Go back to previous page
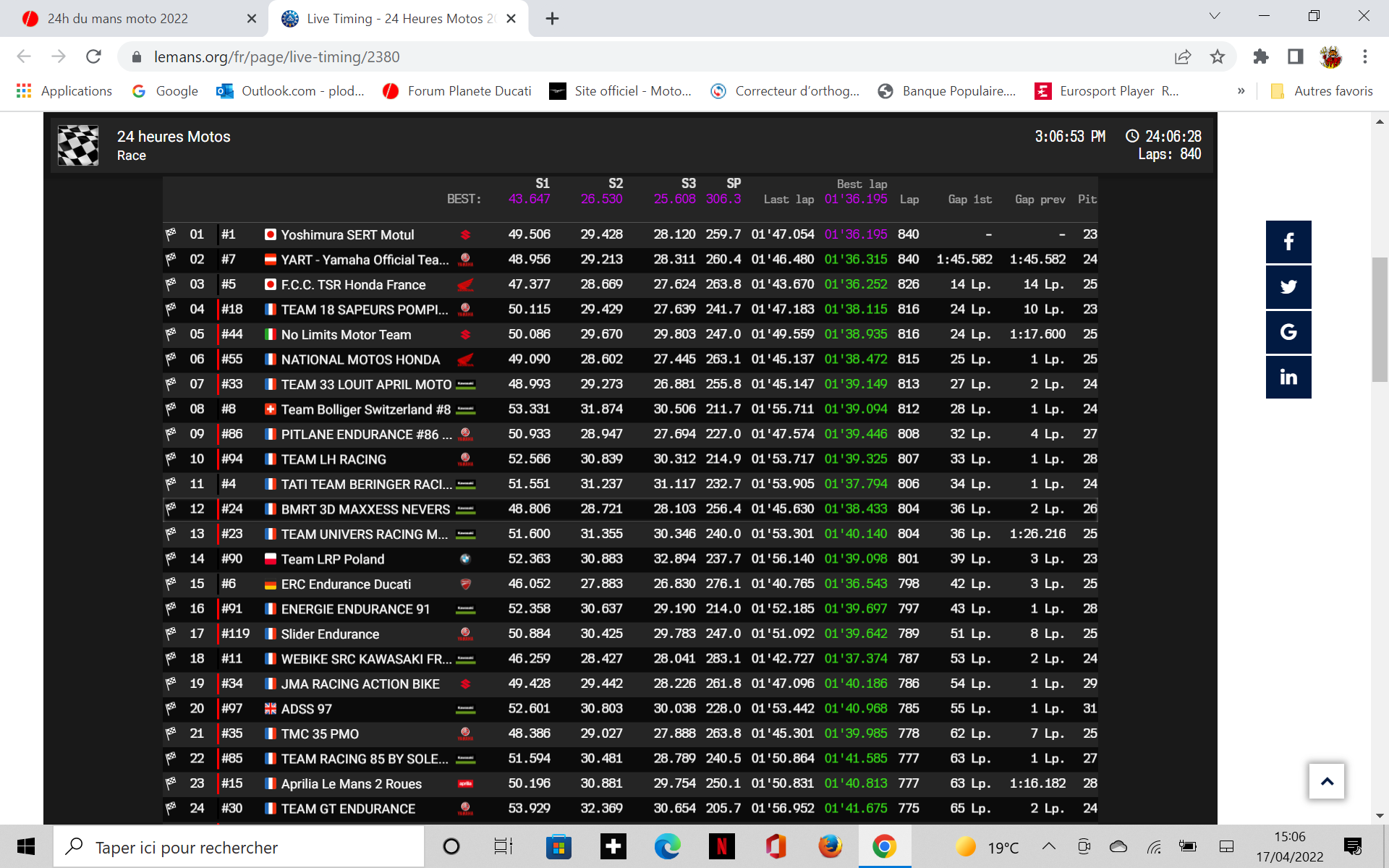1389x868 pixels. tap(24, 56)
